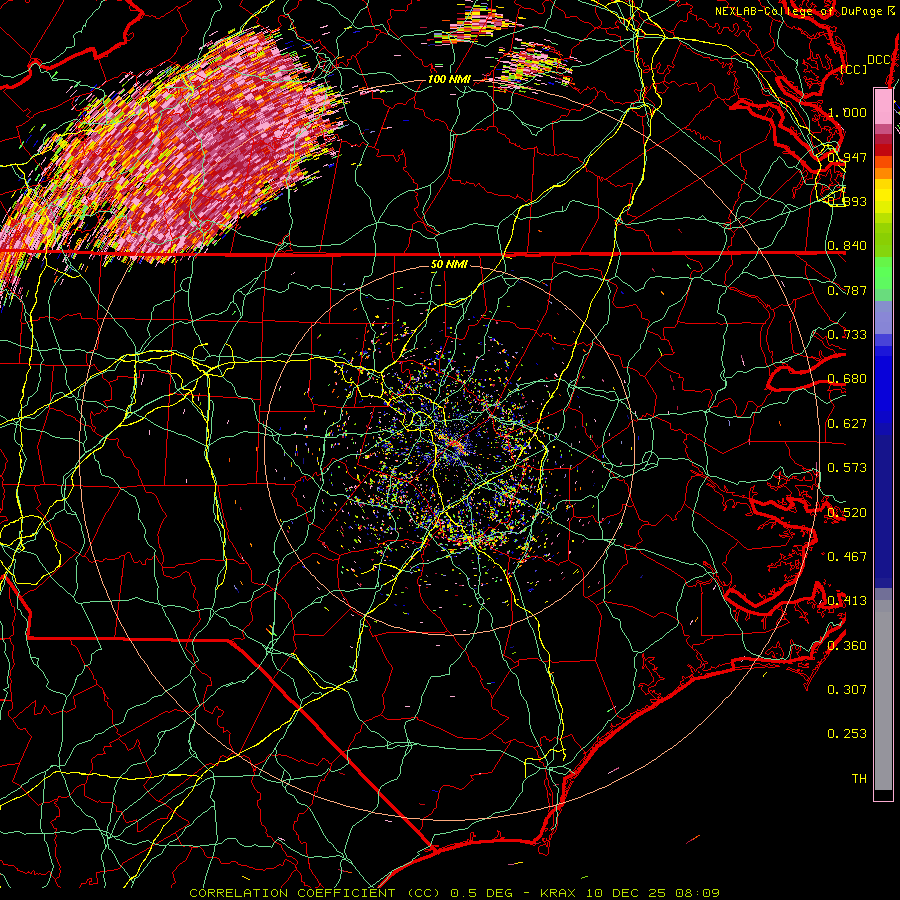Viewport: 900px width, 900px height.
Task: Select the 0.733 scale value label
Action: (848, 334)
